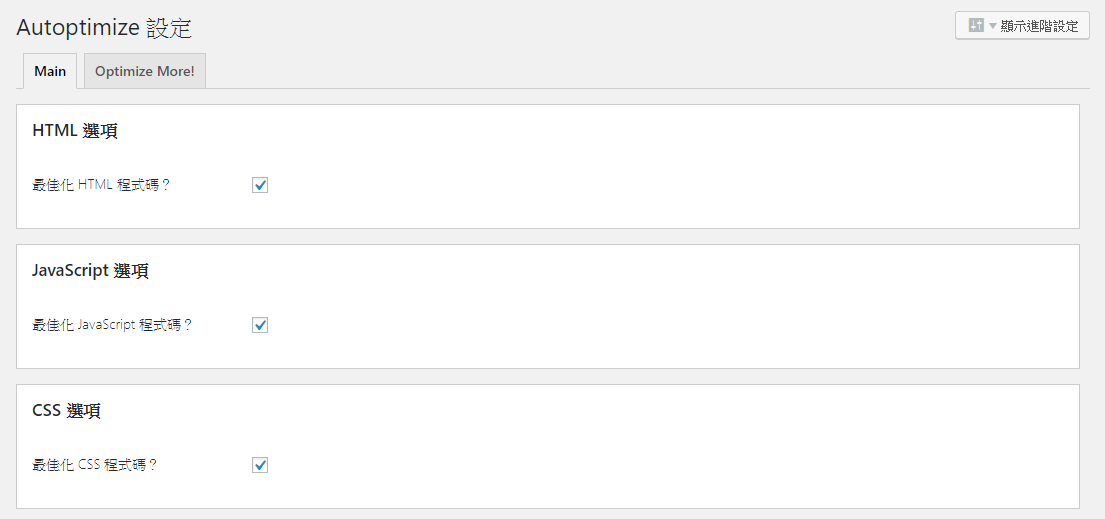1105x519 pixels.
Task: Click the HTML 選項 section heading
Action: click(75, 131)
